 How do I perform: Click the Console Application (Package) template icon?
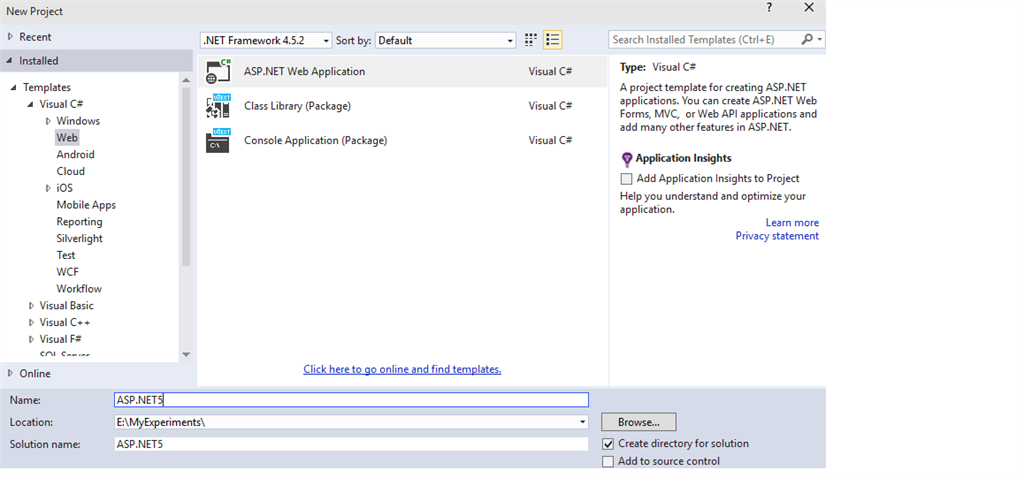click(x=218, y=141)
